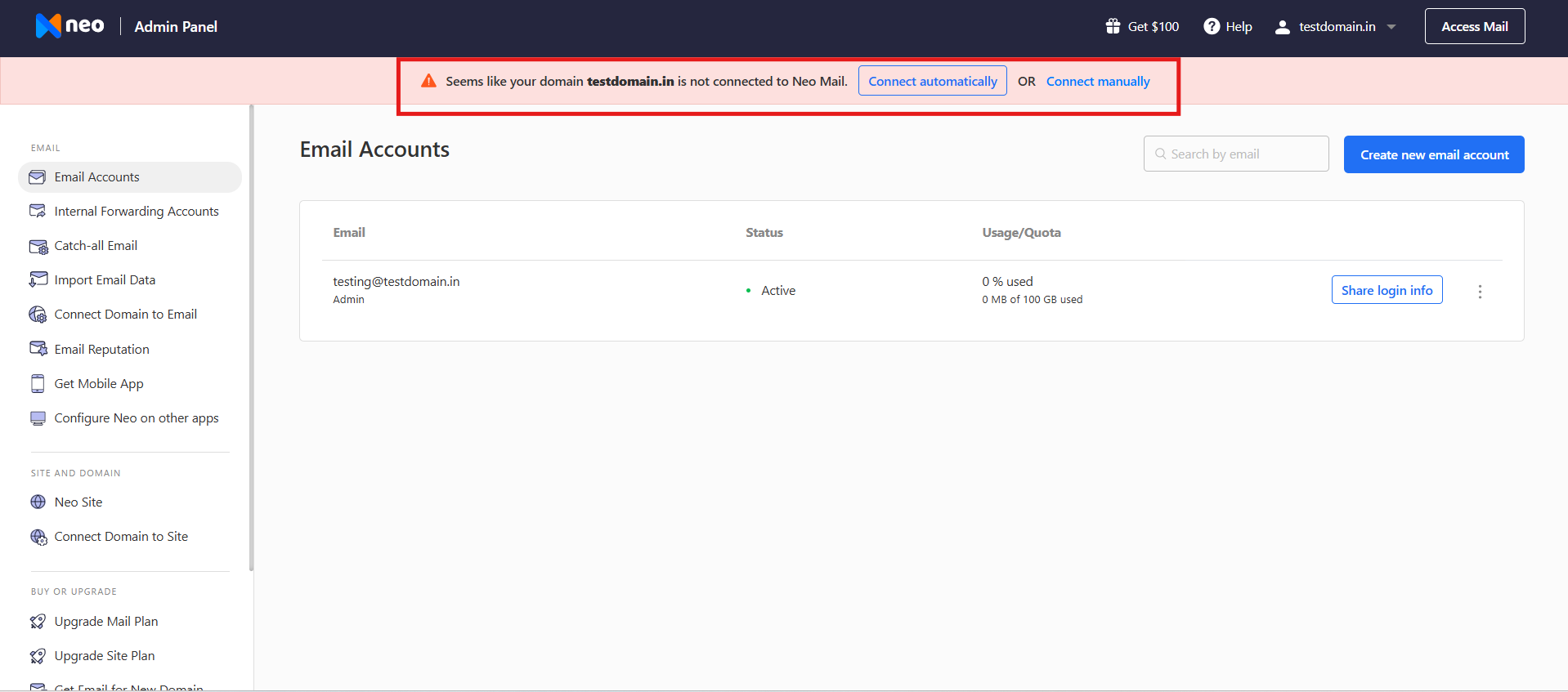Expand the testdomain.in account dropdown arrow

tap(1391, 27)
